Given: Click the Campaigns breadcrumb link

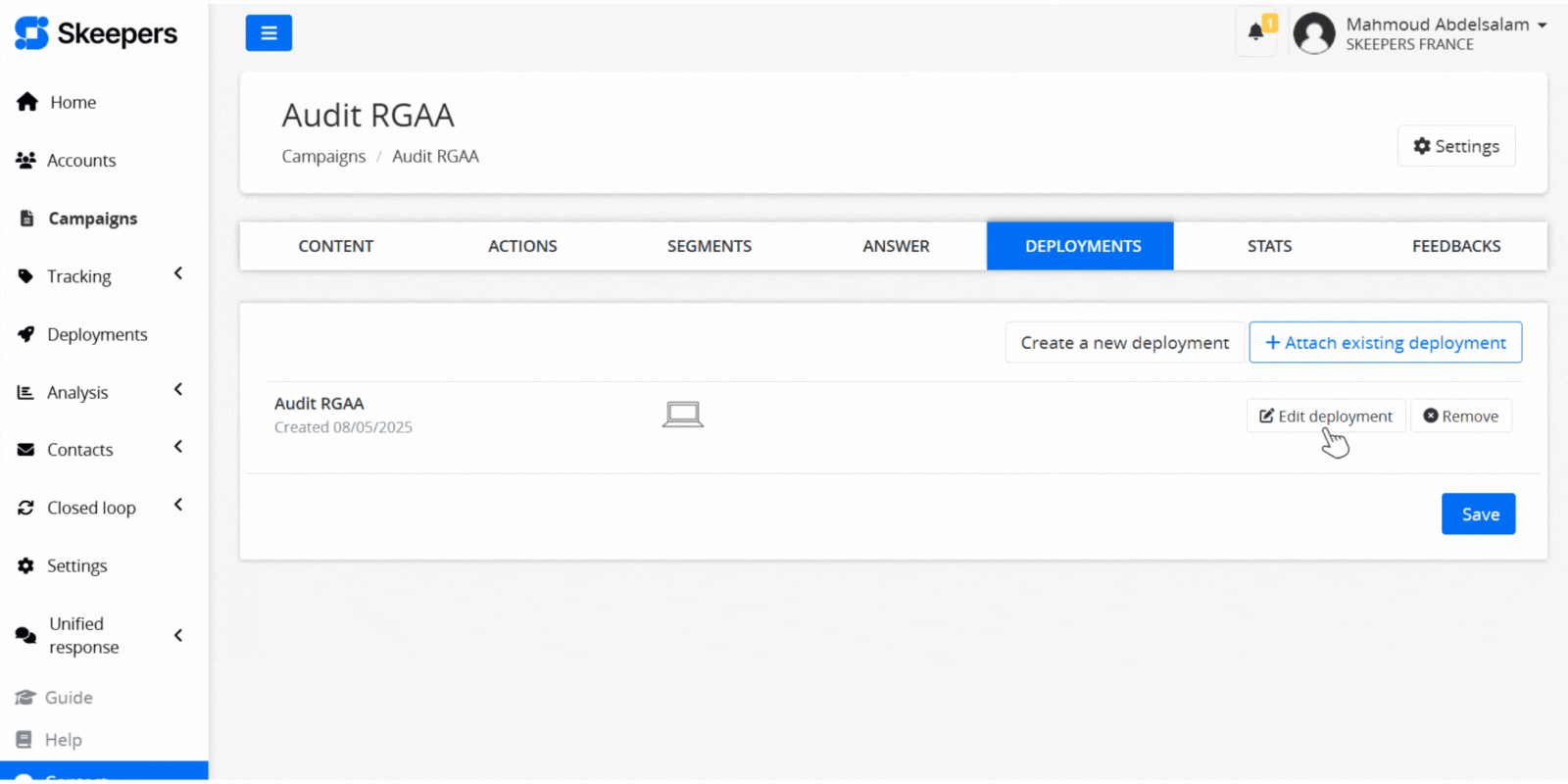Looking at the screenshot, I should [x=323, y=157].
